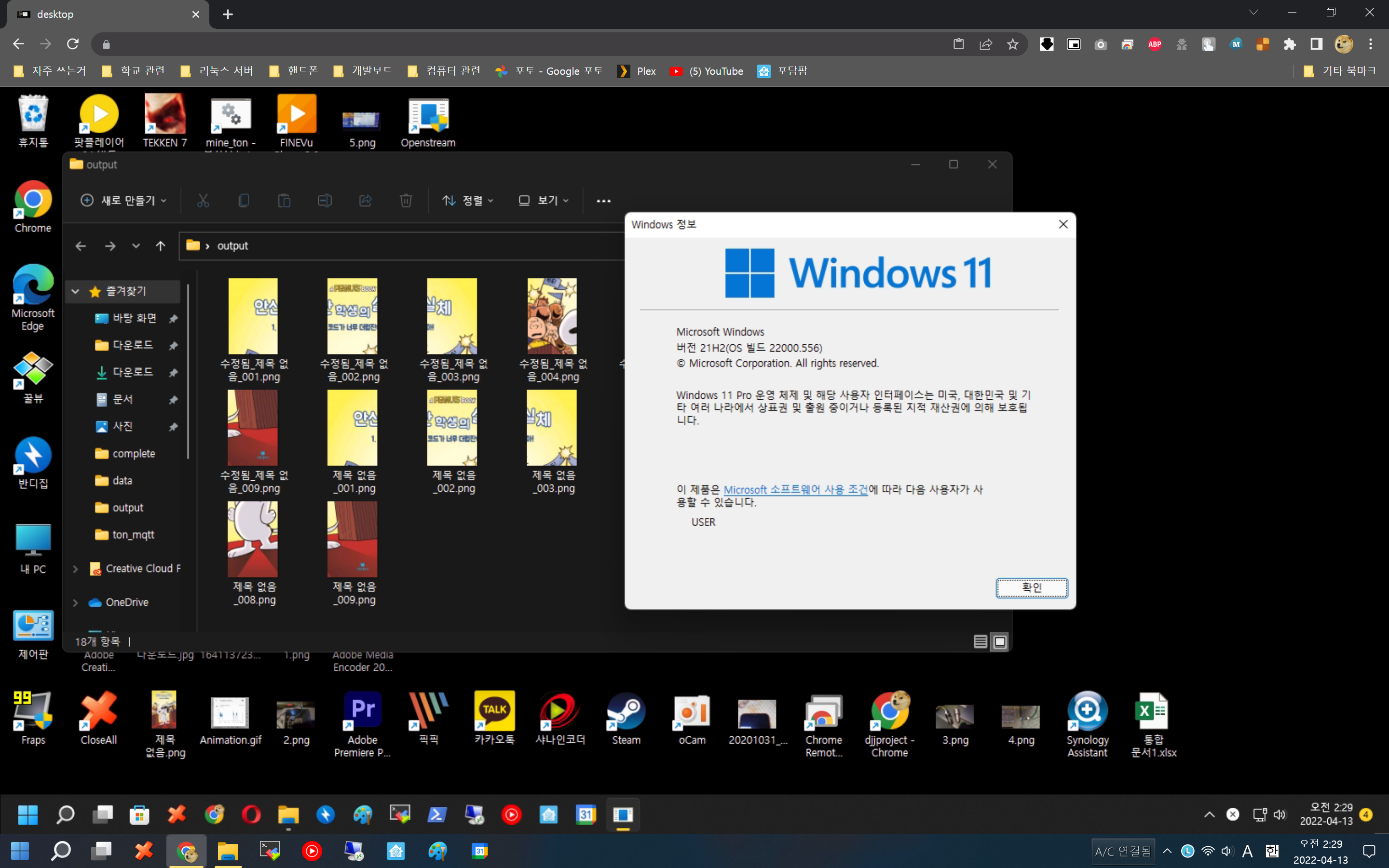This screenshot has height=868, width=1389.
Task: Open the Microsoft 소프트웨어 사용 조건 link
Action: coord(795,489)
